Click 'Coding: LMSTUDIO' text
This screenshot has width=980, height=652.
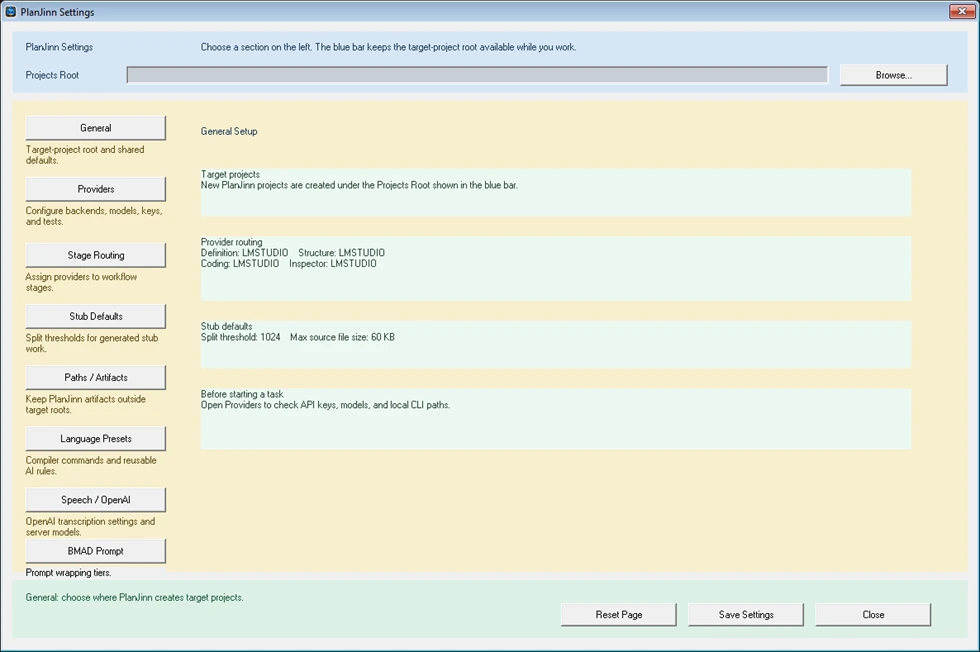click(240, 264)
